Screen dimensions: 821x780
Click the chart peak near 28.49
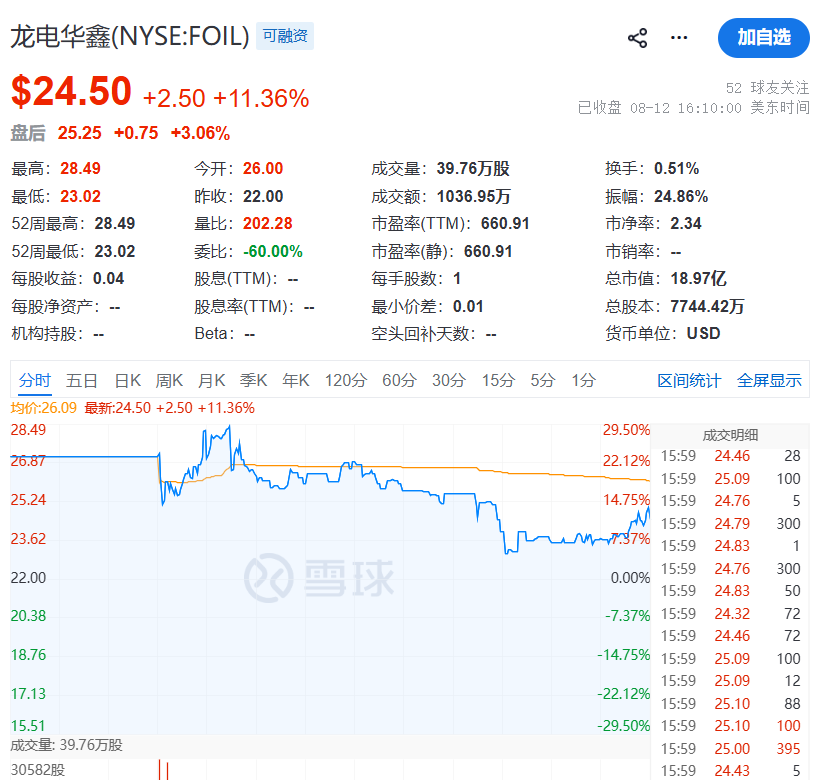point(229,427)
